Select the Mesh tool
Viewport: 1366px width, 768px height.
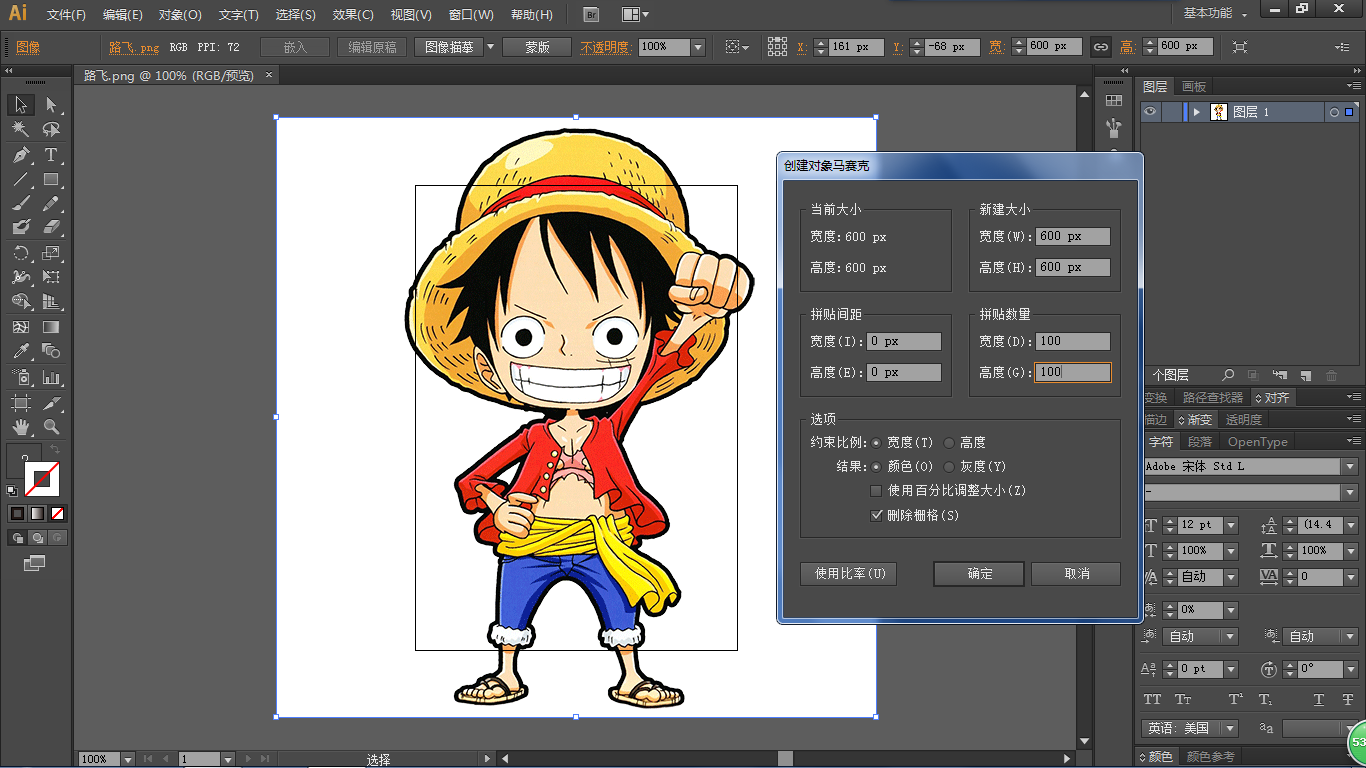tap(21, 327)
